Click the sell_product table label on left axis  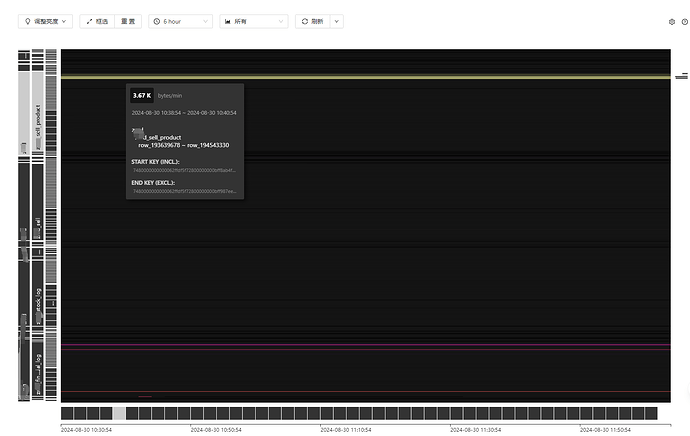click(x=38, y=127)
